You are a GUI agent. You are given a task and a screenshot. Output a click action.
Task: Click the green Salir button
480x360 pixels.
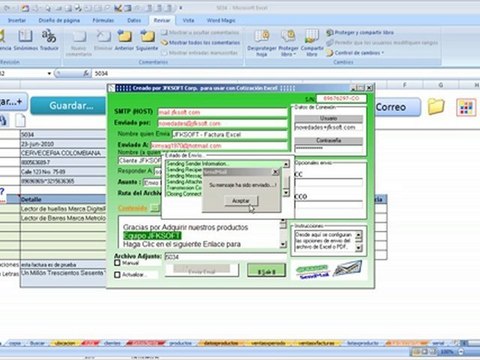pyautogui.click(x=266, y=271)
